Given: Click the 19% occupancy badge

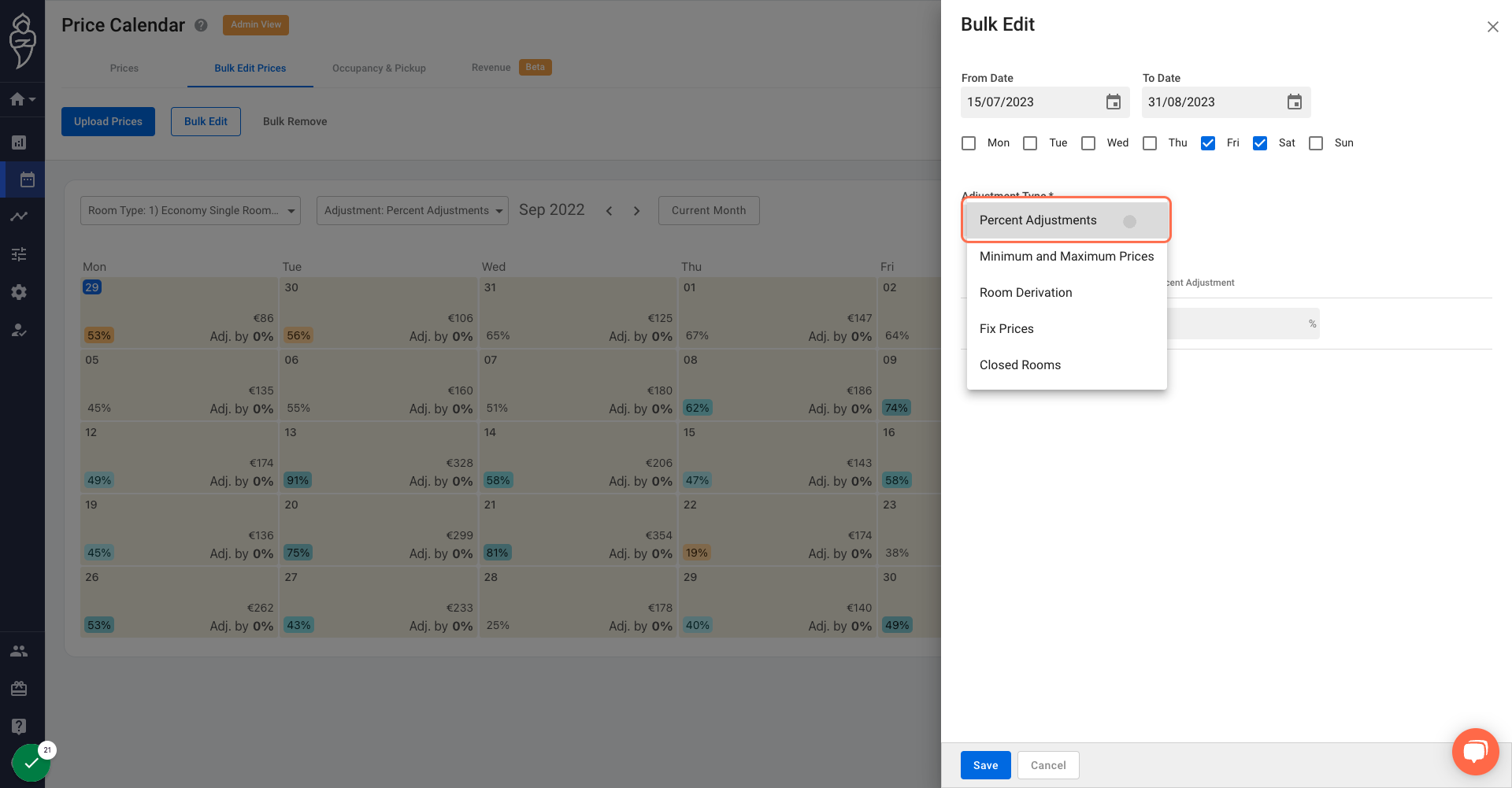Looking at the screenshot, I should [696, 553].
